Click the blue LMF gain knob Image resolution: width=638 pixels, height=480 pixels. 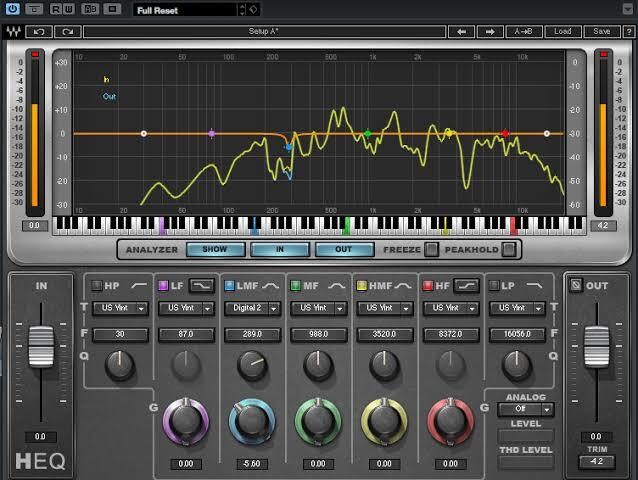coord(252,421)
